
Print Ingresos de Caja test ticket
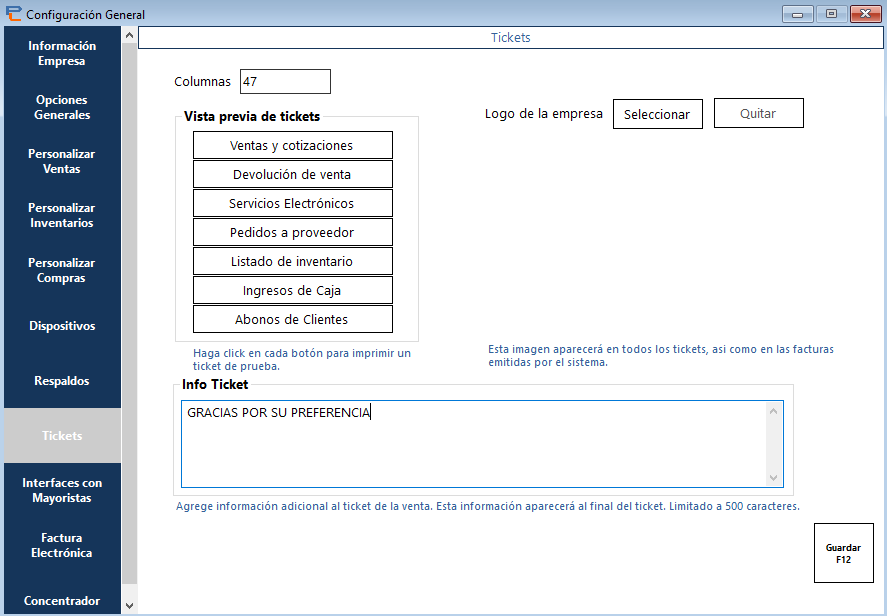click(292, 290)
